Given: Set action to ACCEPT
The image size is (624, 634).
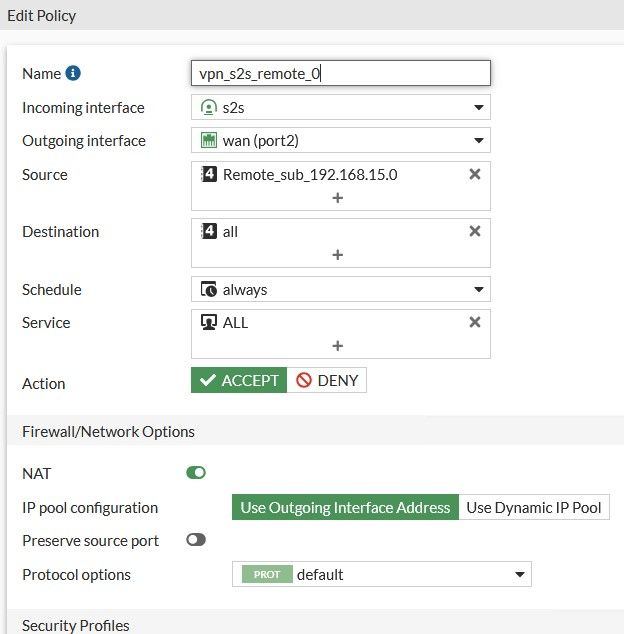Looking at the screenshot, I should click(x=239, y=380).
